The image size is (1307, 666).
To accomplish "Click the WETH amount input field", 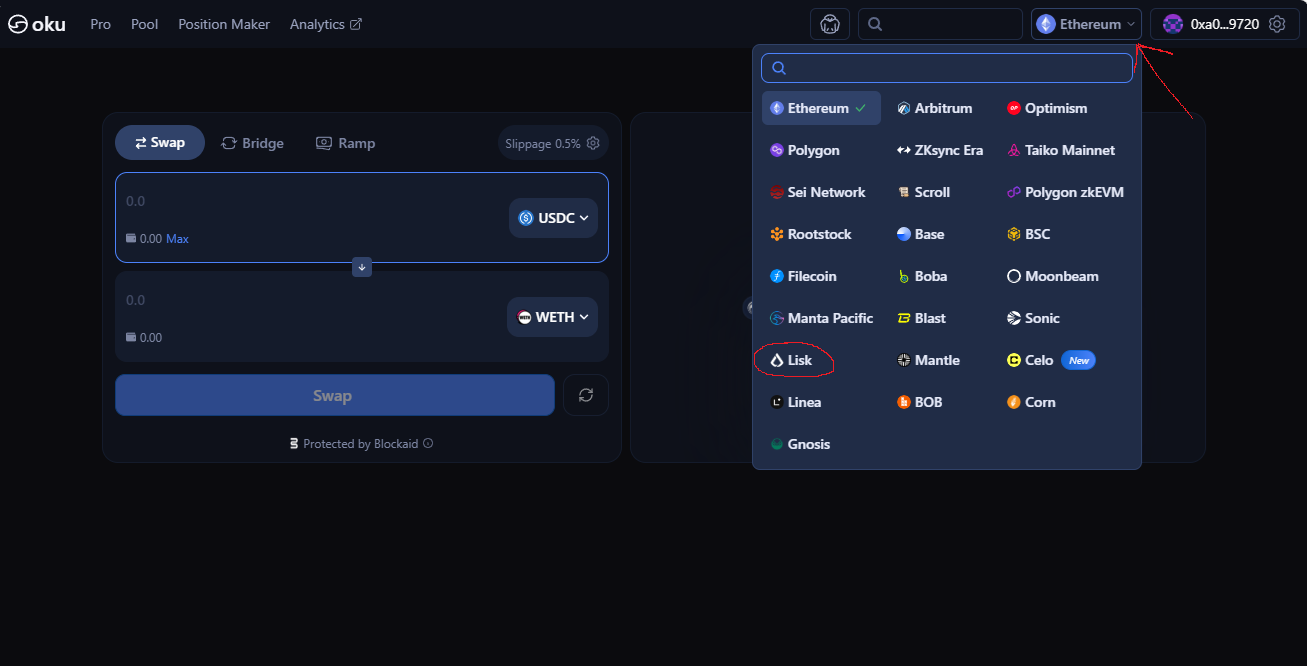I will click(x=310, y=300).
